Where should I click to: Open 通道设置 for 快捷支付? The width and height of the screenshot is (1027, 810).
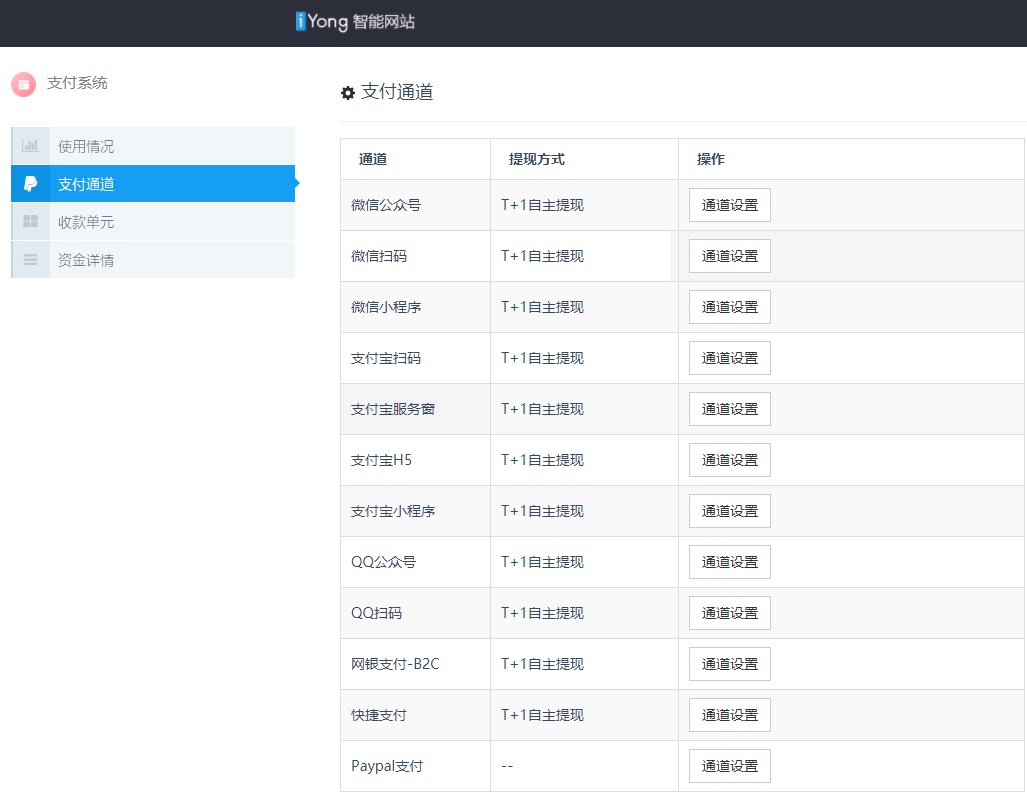coord(729,714)
